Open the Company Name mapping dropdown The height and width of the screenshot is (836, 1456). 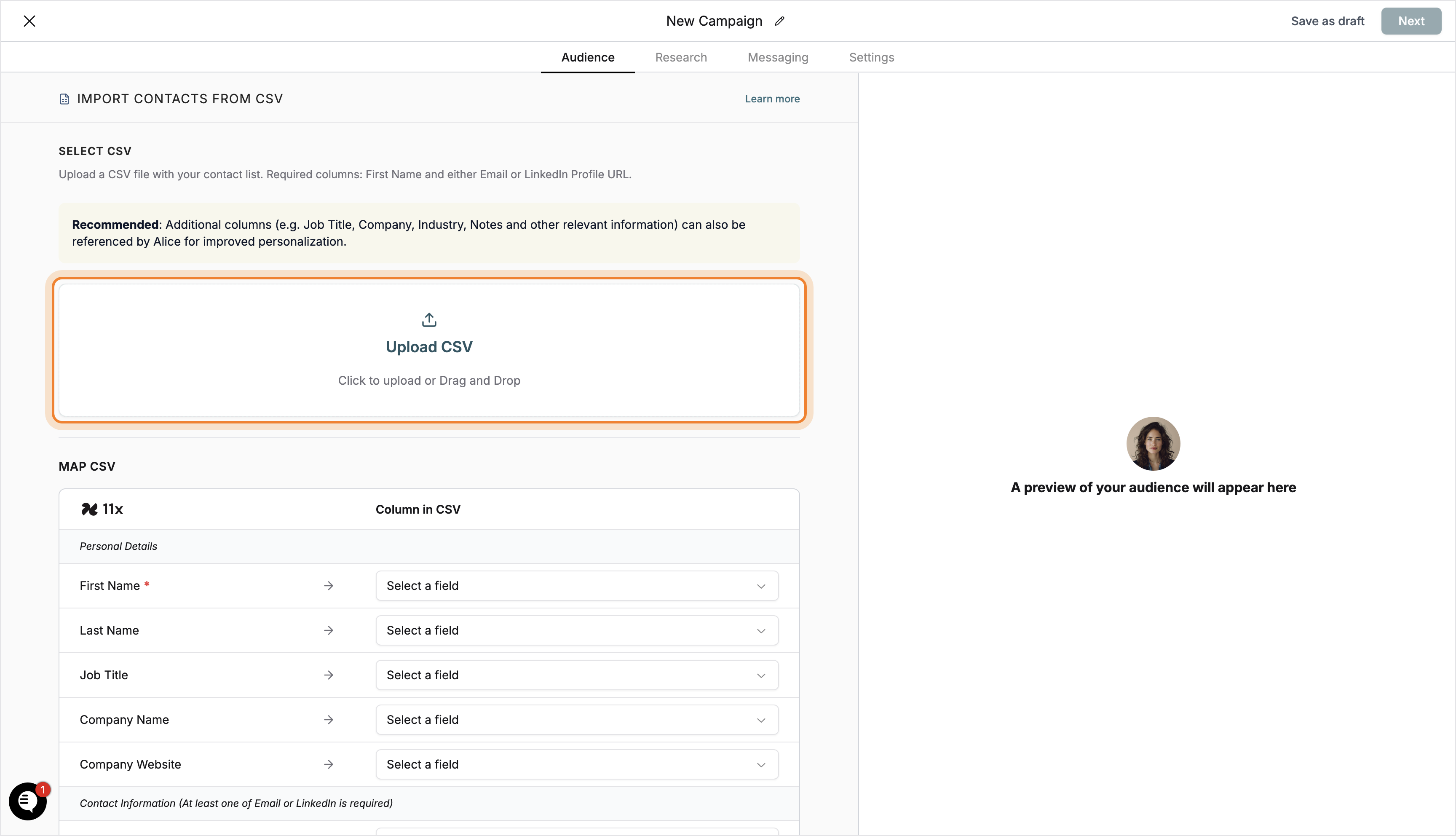[576, 719]
